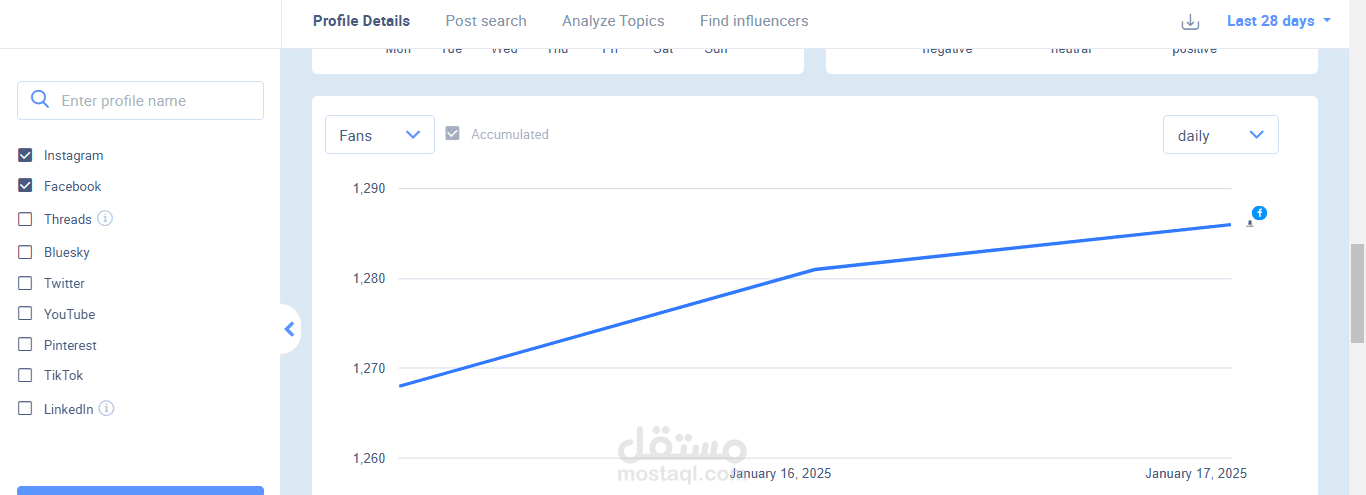Click the search magnifier icon
The width and height of the screenshot is (1366, 495).
[40, 100]
